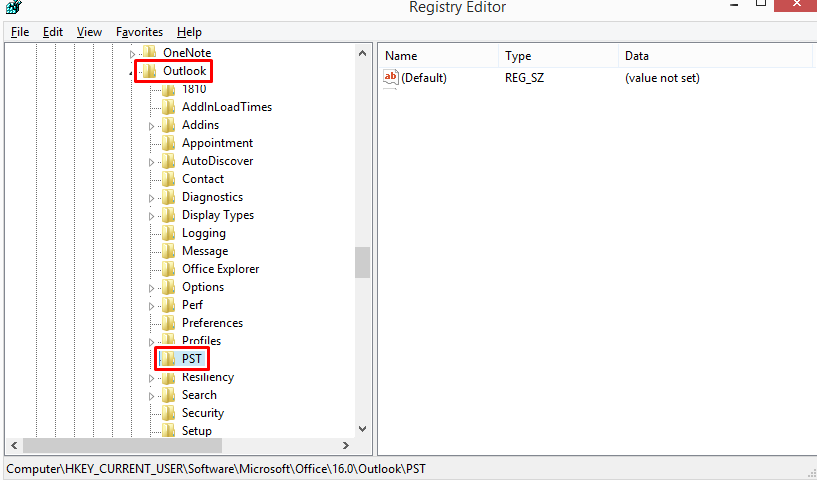Click the REG_SZ type cell
Viewport: 817px width, 480px height.
click(524, 78)
